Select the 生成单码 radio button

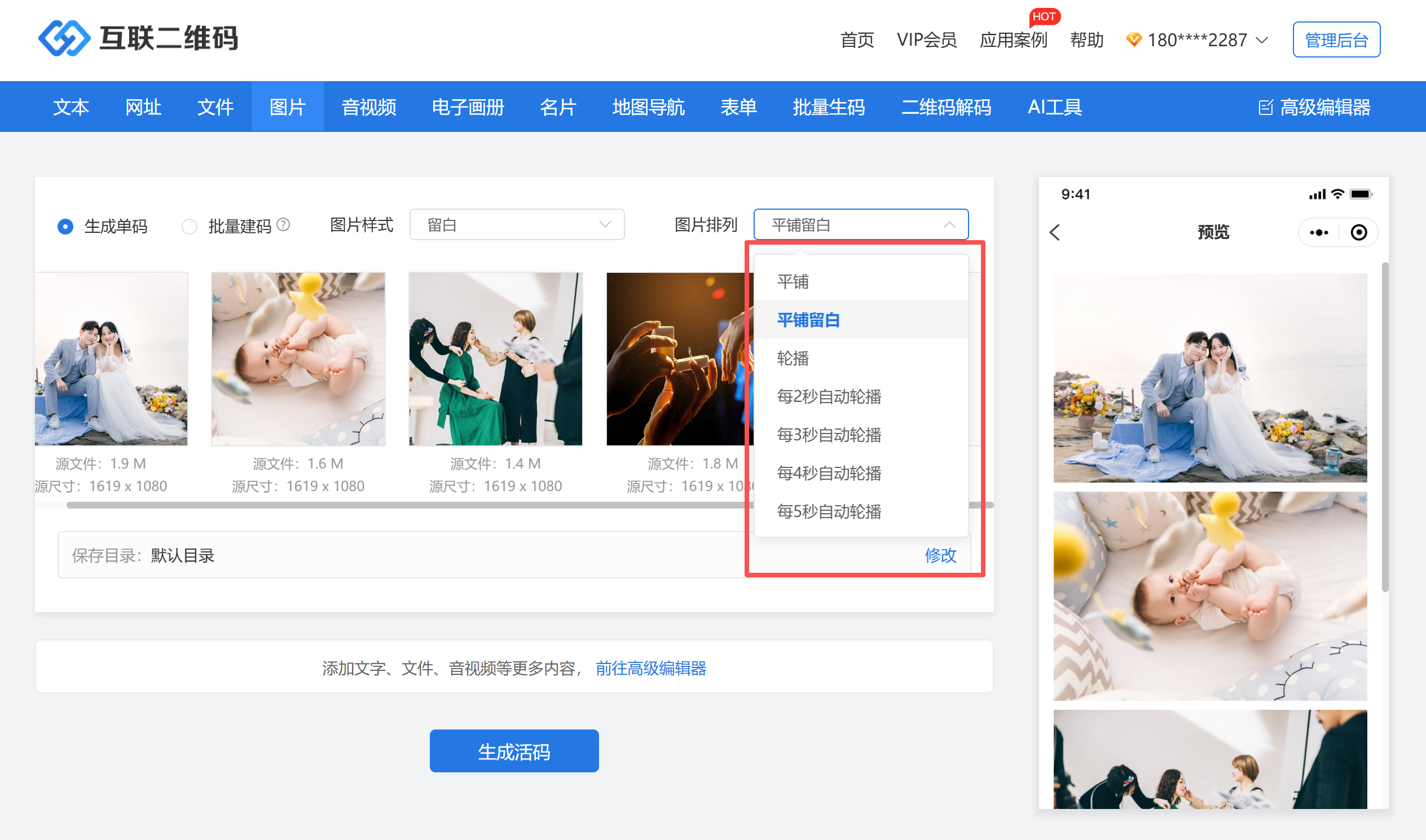(65, 227)
